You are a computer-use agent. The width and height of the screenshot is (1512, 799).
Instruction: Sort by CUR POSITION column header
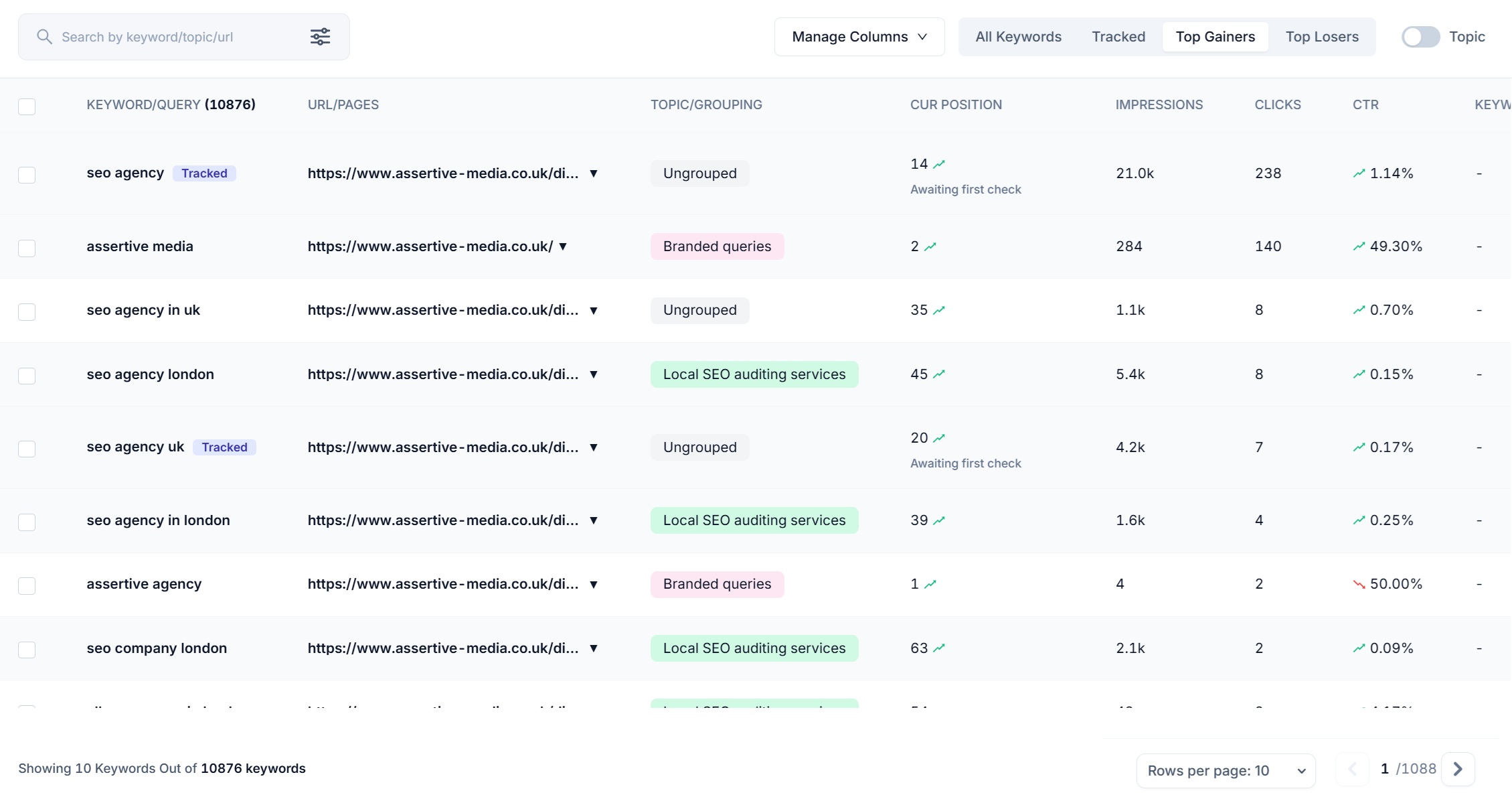coord(956,105)
